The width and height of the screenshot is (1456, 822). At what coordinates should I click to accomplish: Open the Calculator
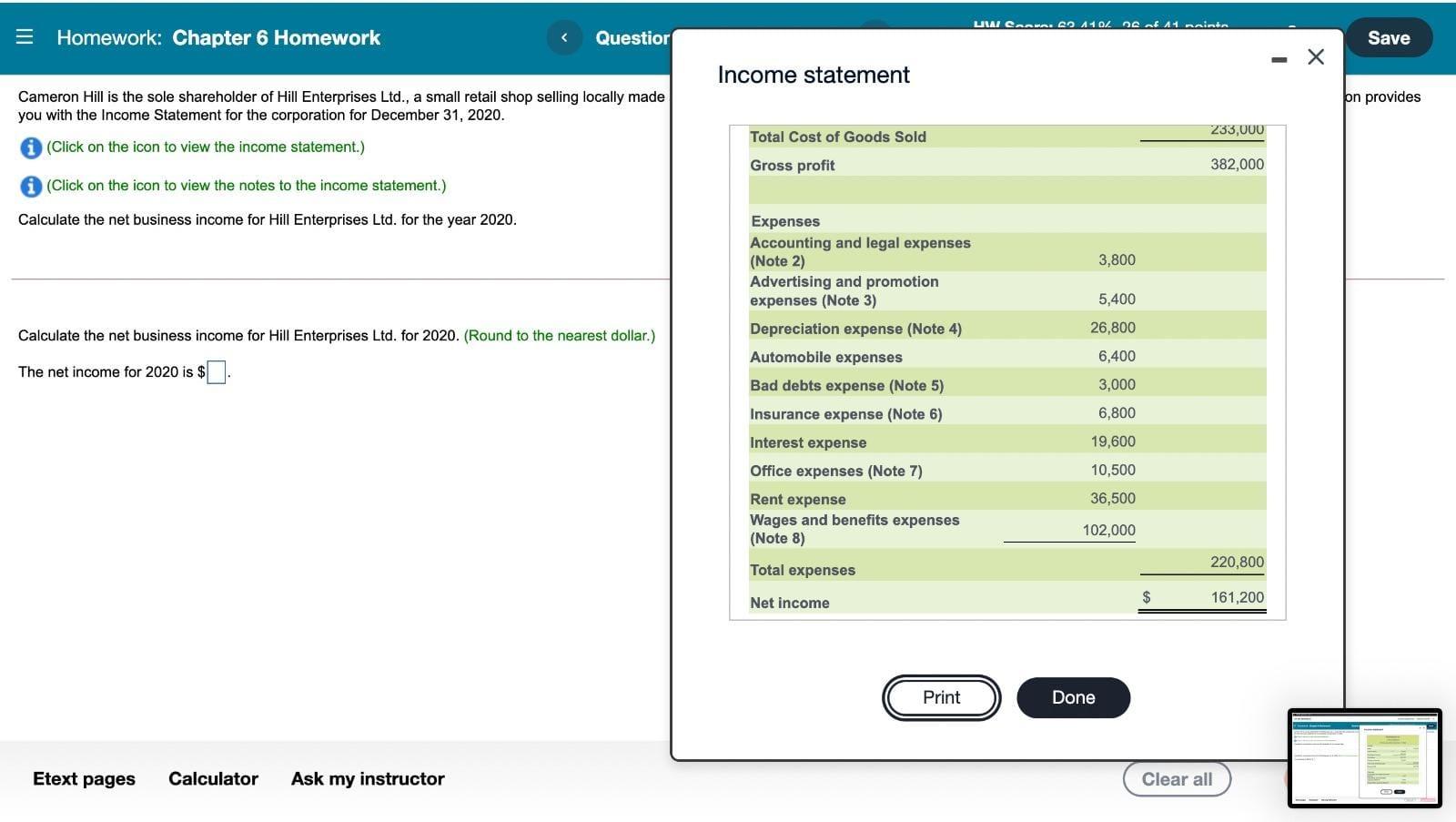coord(213,778)
